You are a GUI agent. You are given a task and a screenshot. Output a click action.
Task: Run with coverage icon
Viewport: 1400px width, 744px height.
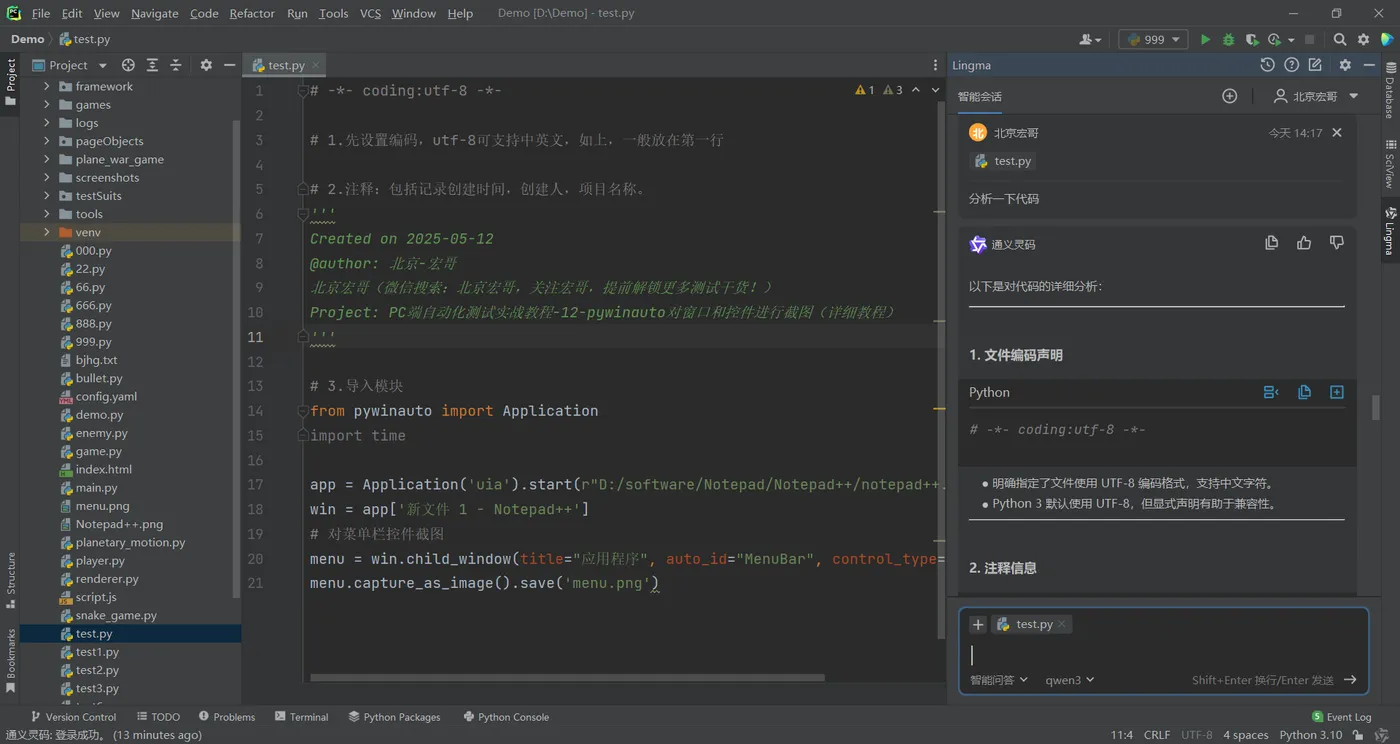tap(1252, 40)
